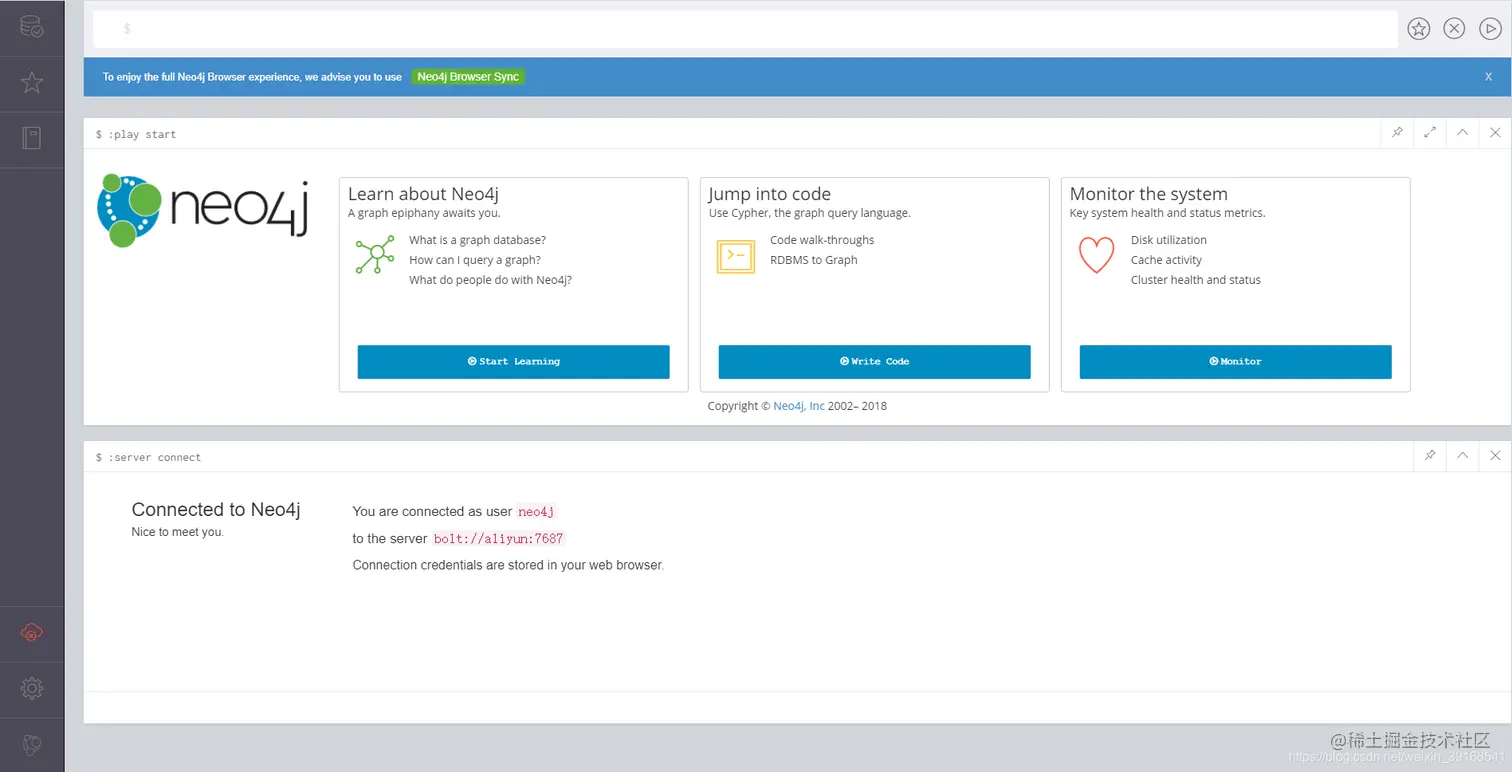Pin the :server connect frame
The width and height of the screenshot is (1512, 772).
(x=1430, y=456)
